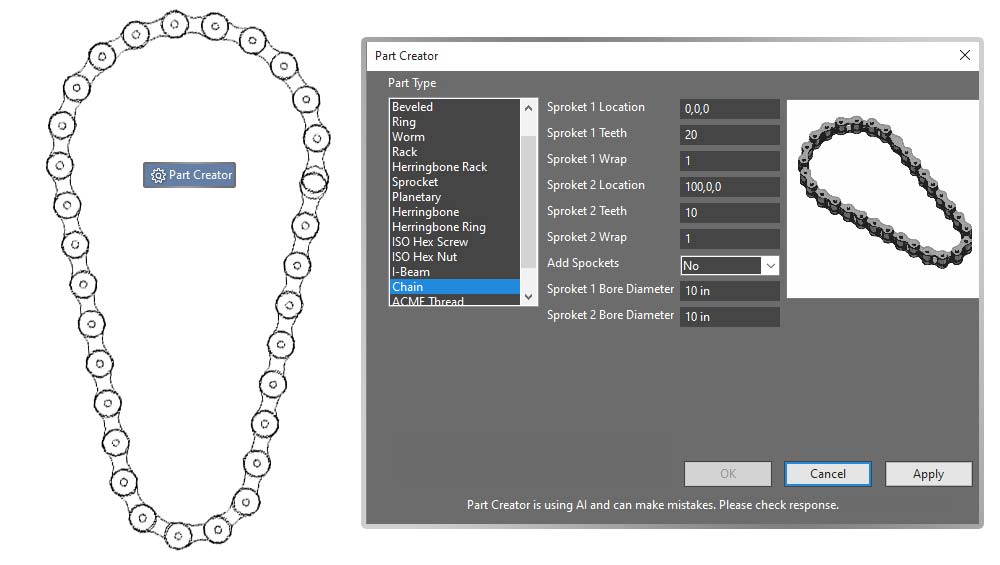Click the Apply button

point(928,474)
